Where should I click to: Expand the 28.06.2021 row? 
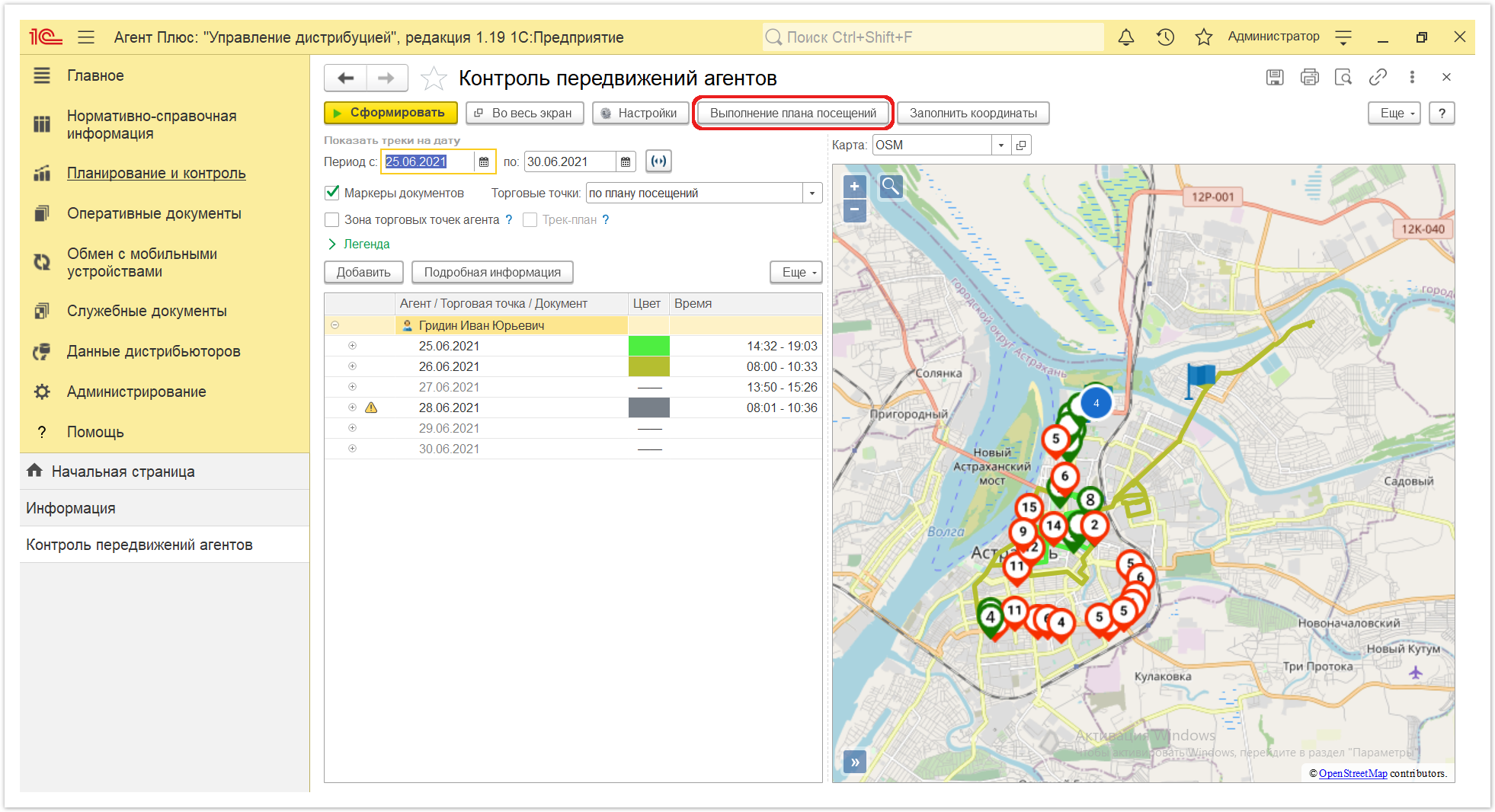[352, 408]
